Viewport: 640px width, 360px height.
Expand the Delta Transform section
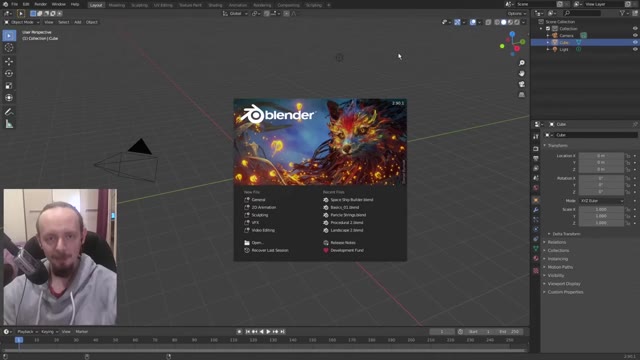coord(566,234)
